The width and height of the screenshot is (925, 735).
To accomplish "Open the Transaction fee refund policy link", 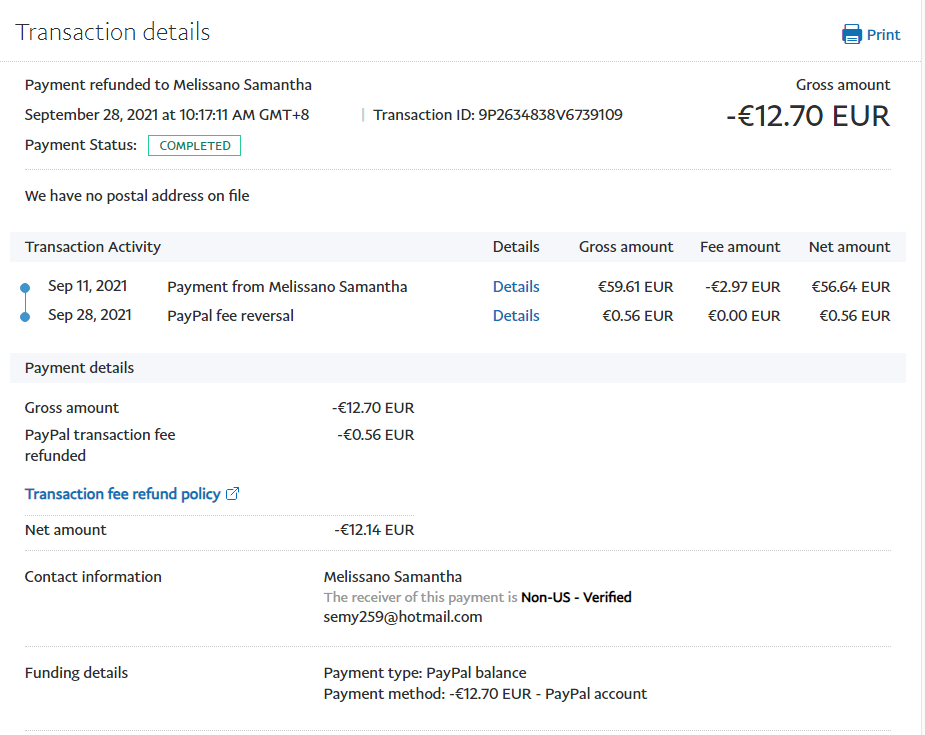I will (x=122, y=494).
